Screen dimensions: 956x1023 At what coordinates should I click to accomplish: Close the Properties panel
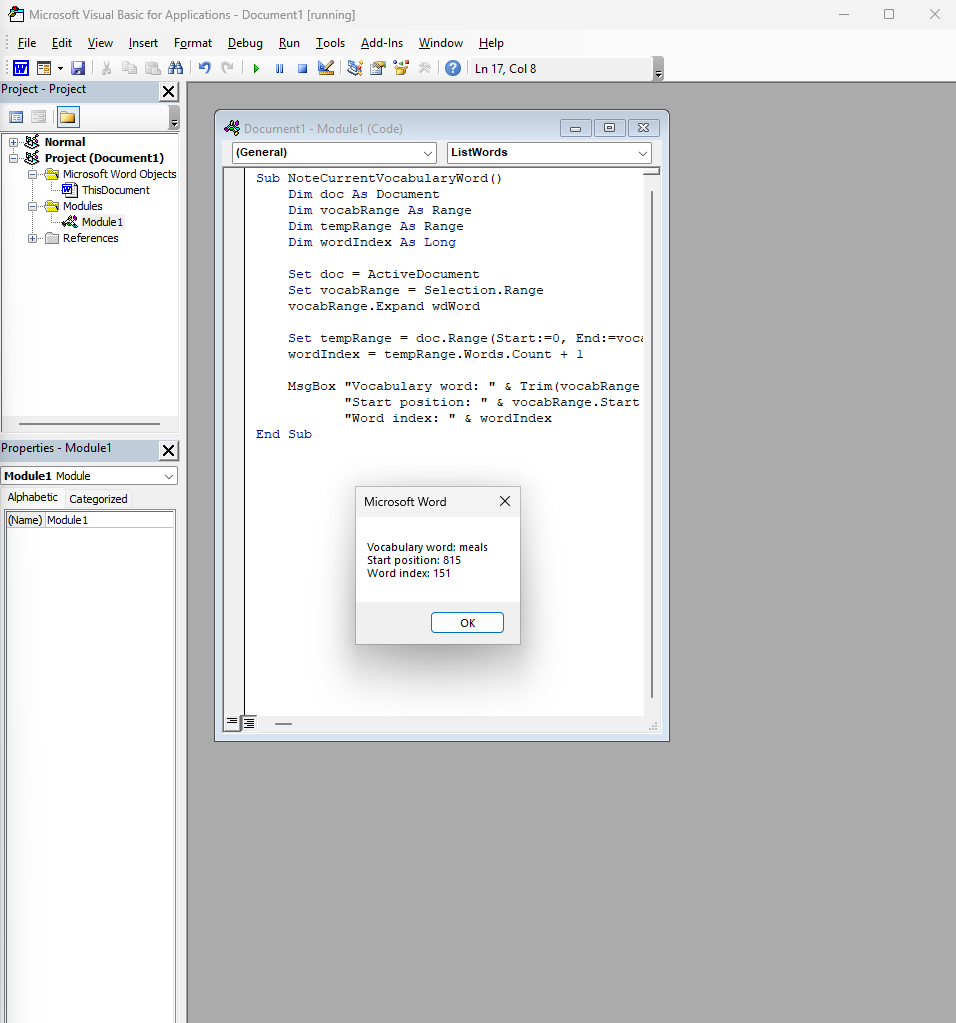(x=168, y=450)
